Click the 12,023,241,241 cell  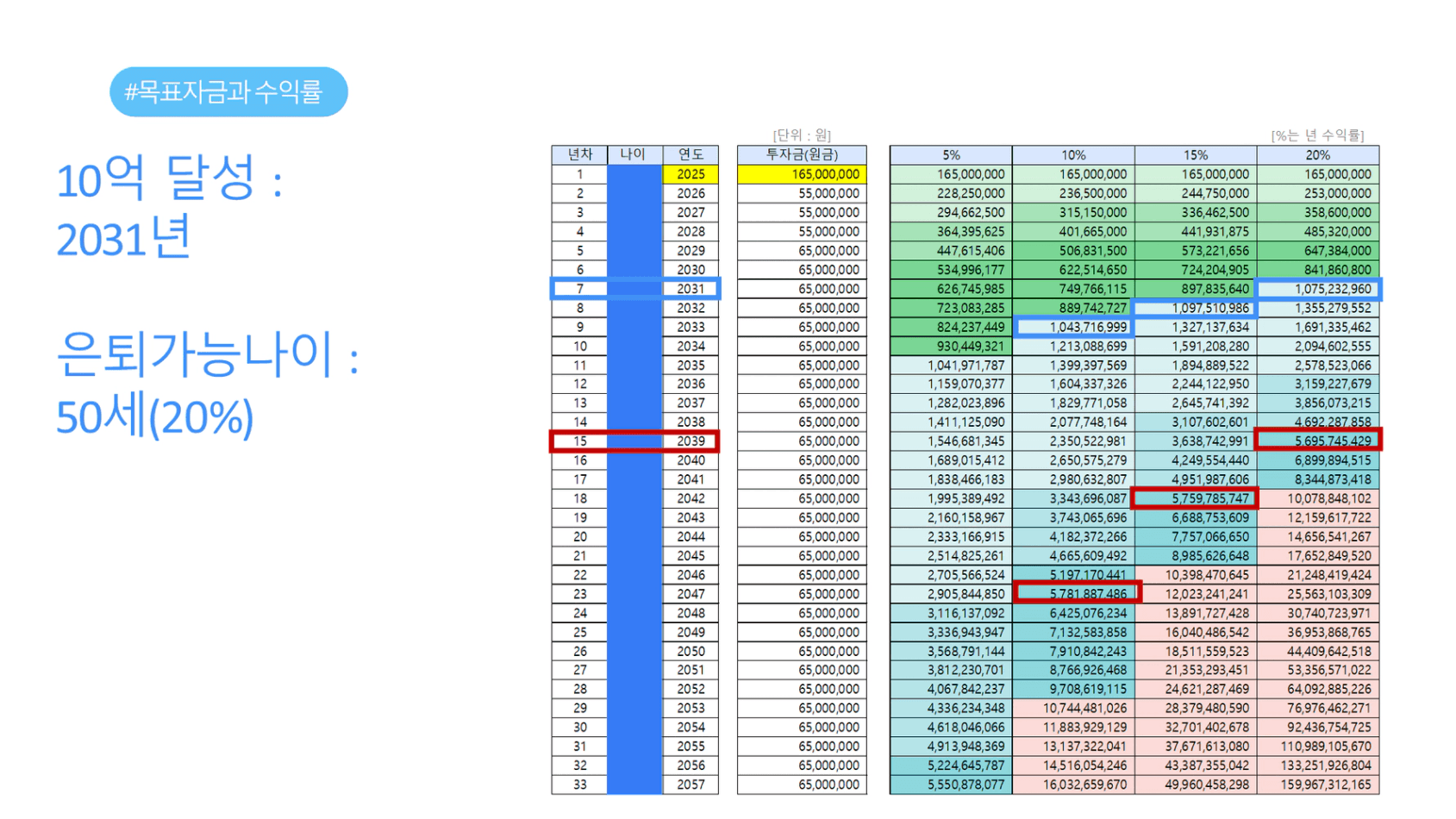(x=1196, y=594)
